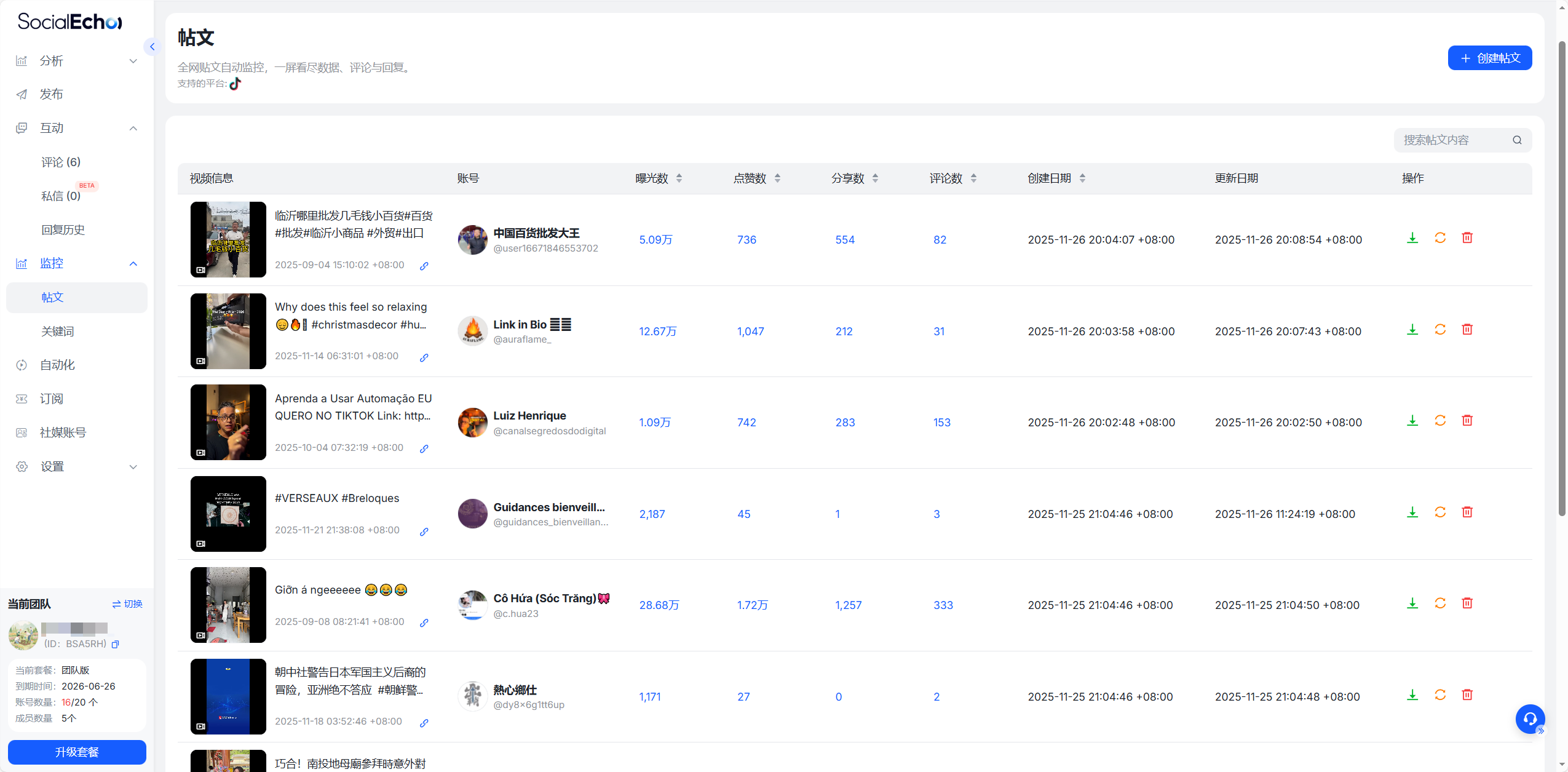
Task: Open the 关键词 monitoring page
Action: pos(57,331)
